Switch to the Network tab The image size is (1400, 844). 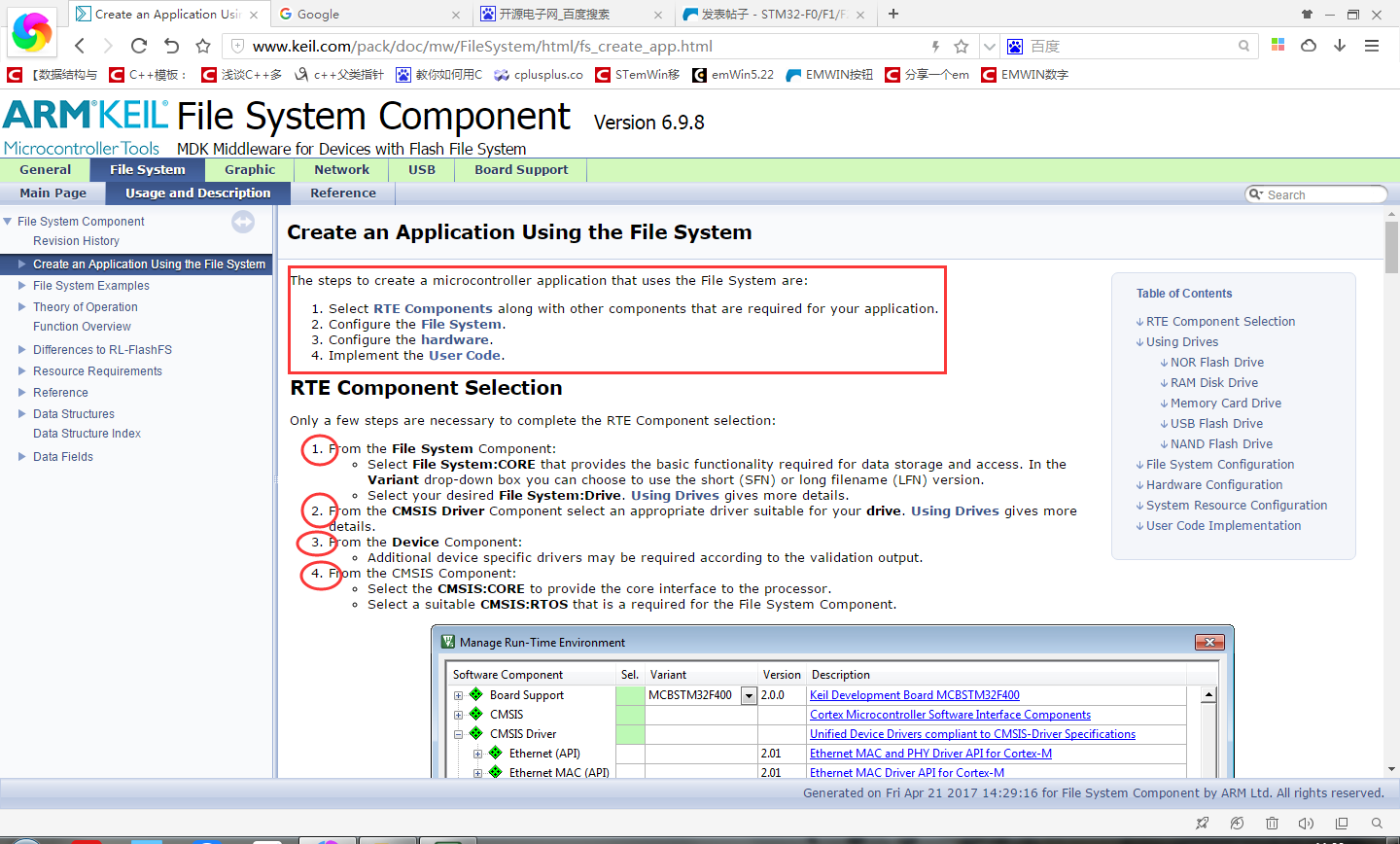pos(341,170)
